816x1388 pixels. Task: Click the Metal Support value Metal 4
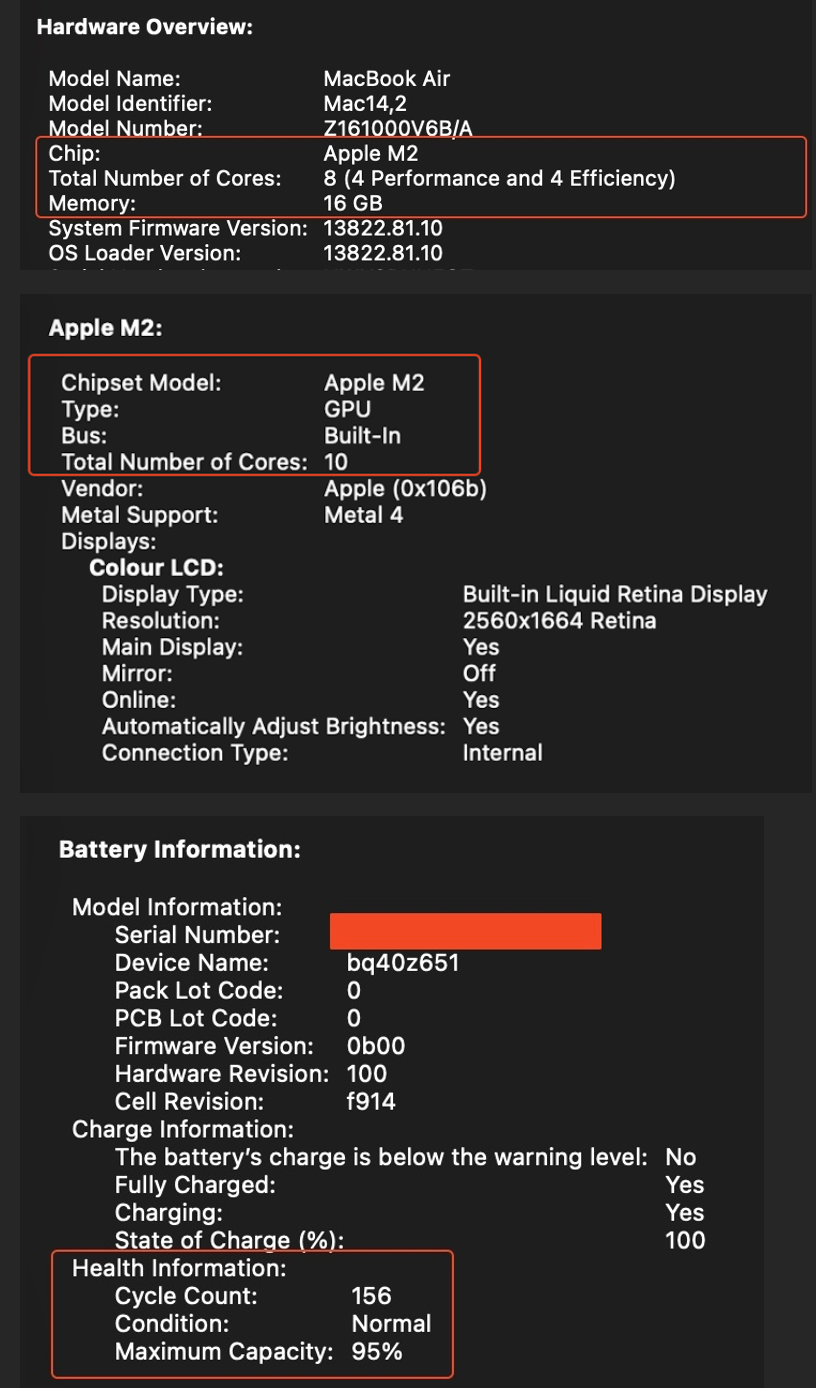363,515
